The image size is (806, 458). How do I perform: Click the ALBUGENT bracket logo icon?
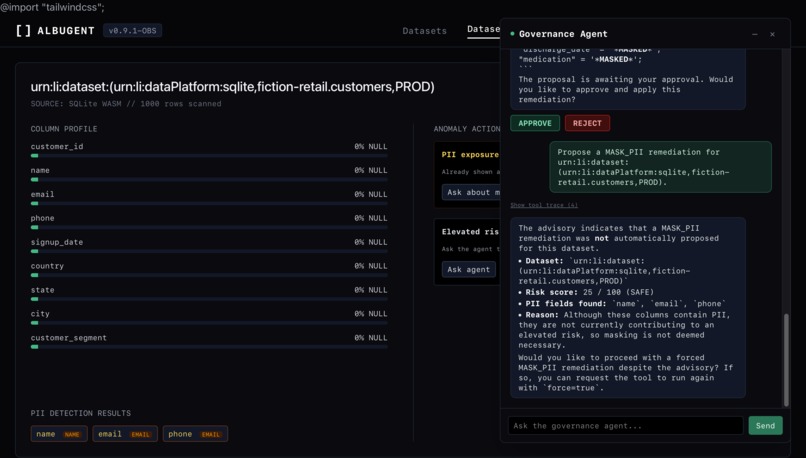tap(23, 31)
